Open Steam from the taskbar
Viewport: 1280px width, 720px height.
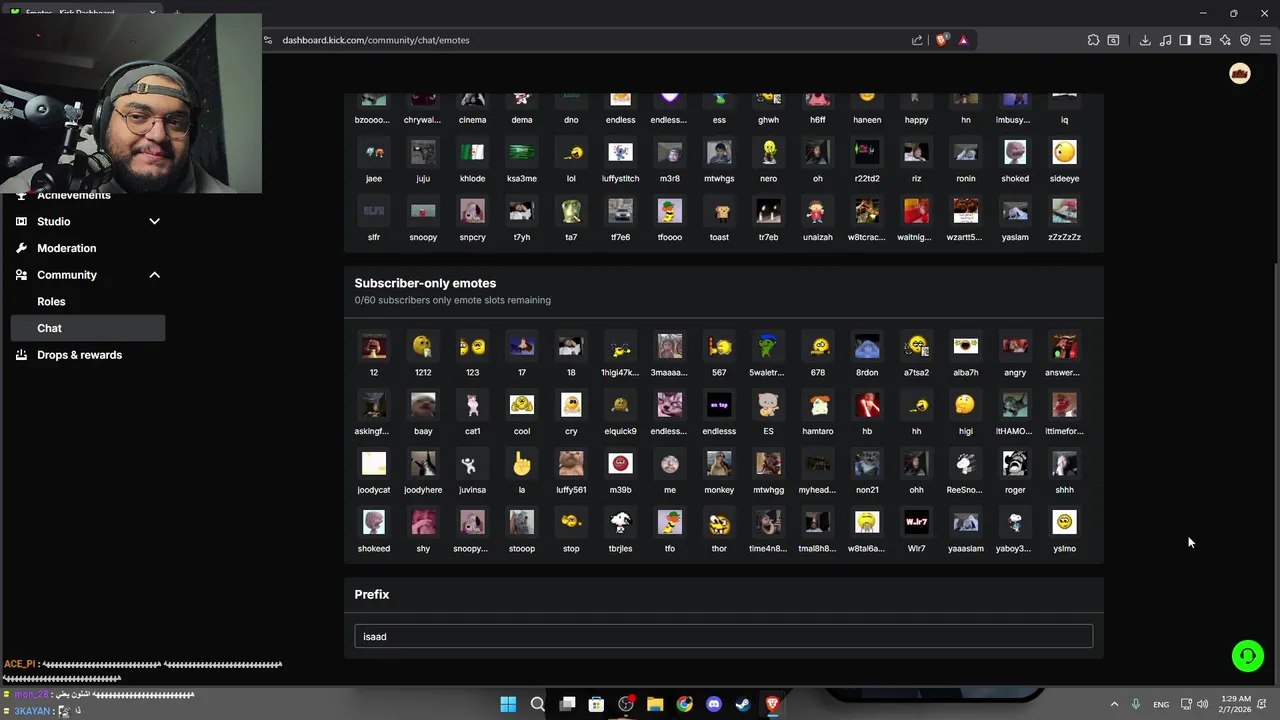point(743,704)
